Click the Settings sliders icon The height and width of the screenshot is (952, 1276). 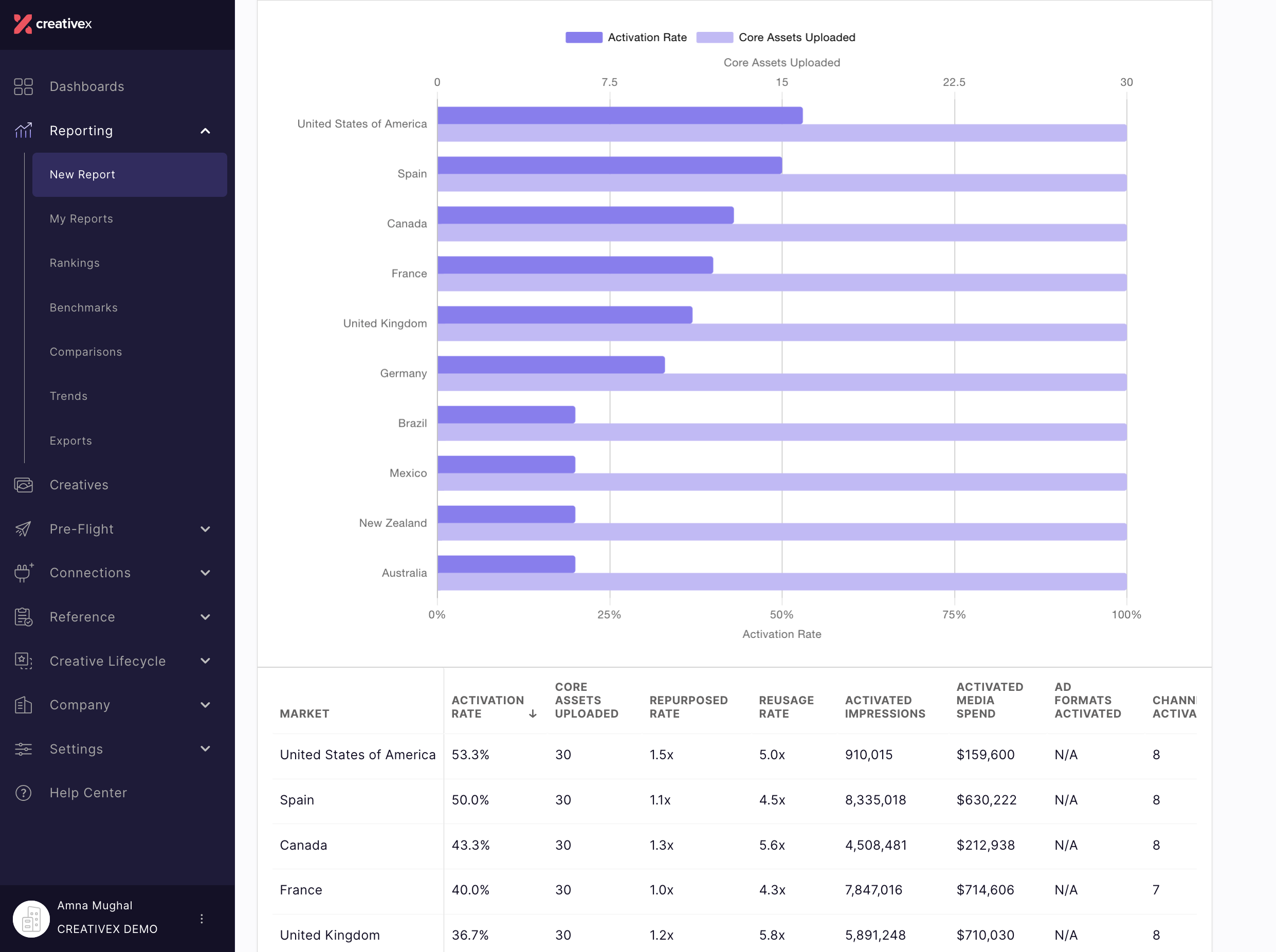coord(23,749)
